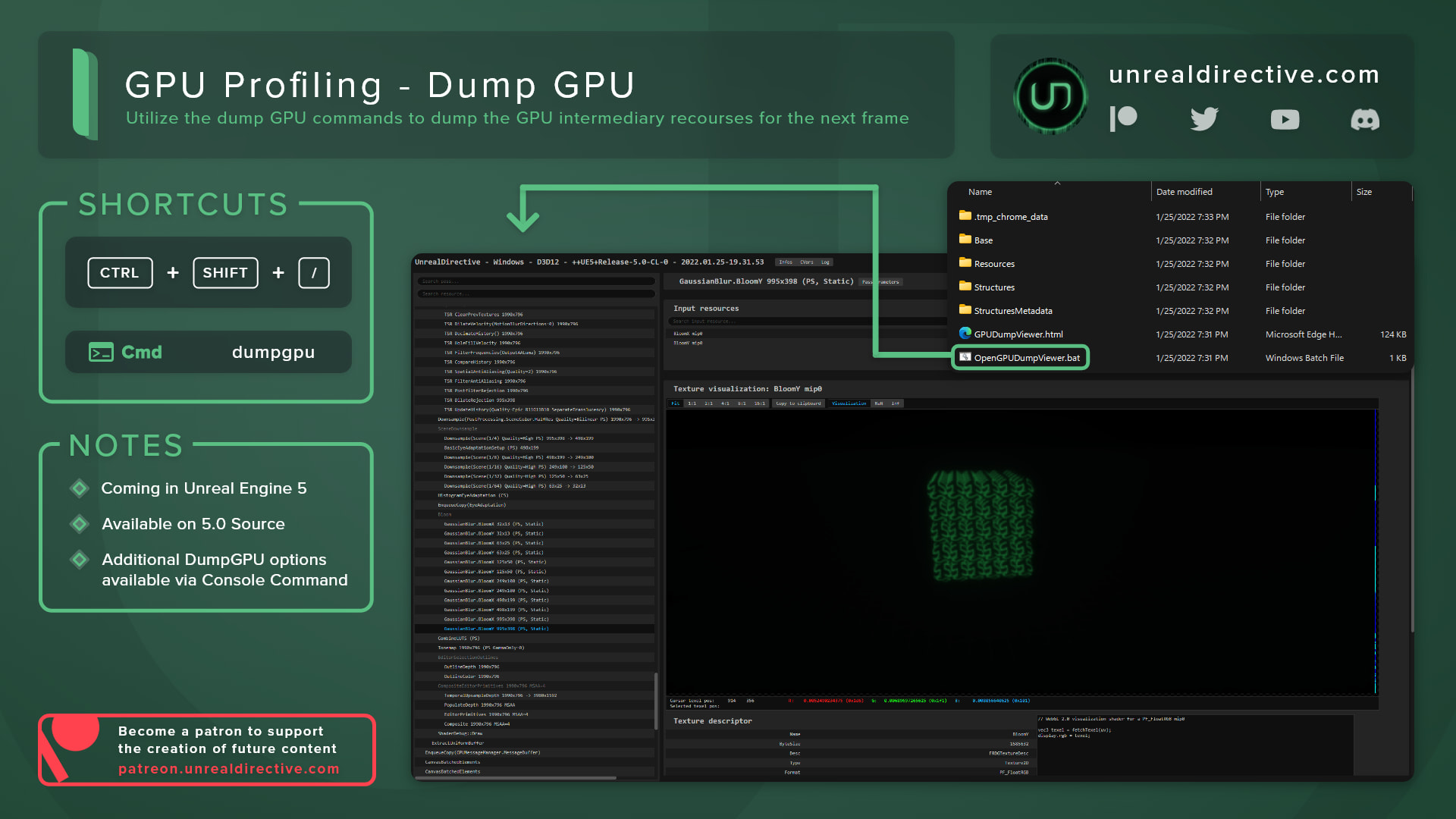The width and height of the screenshot is (1456, 819).
Task: Open the Discord icon link
Action: 1365,119
